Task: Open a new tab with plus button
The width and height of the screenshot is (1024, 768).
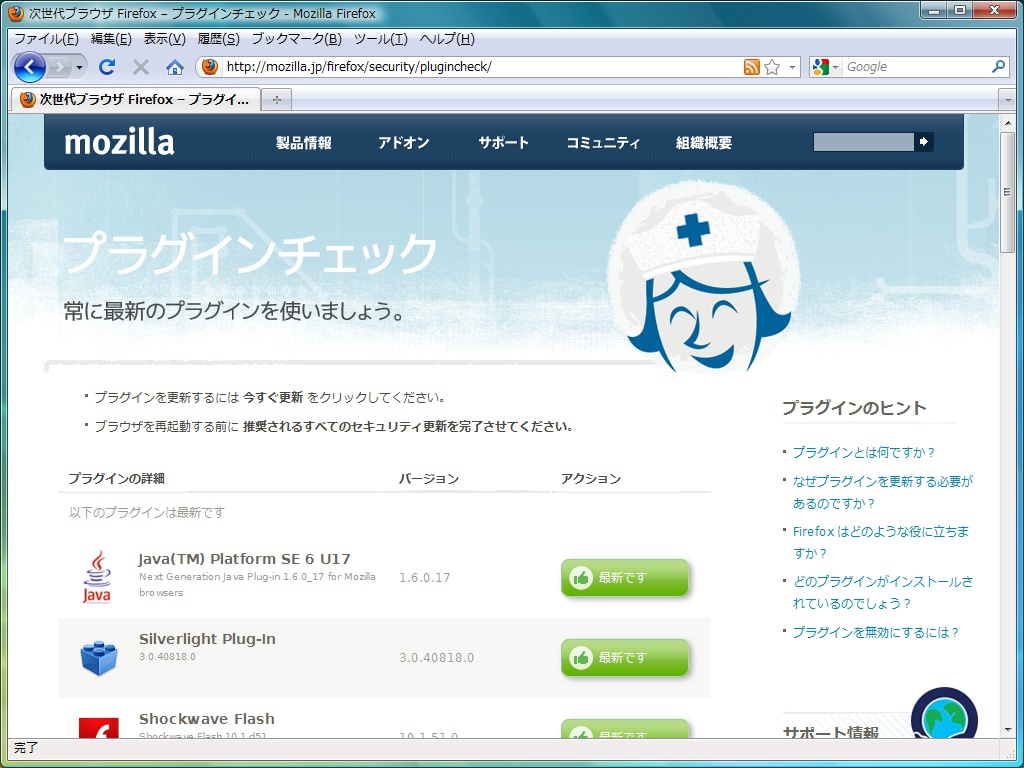Action: pyautogui.click(x=276, y=100)
